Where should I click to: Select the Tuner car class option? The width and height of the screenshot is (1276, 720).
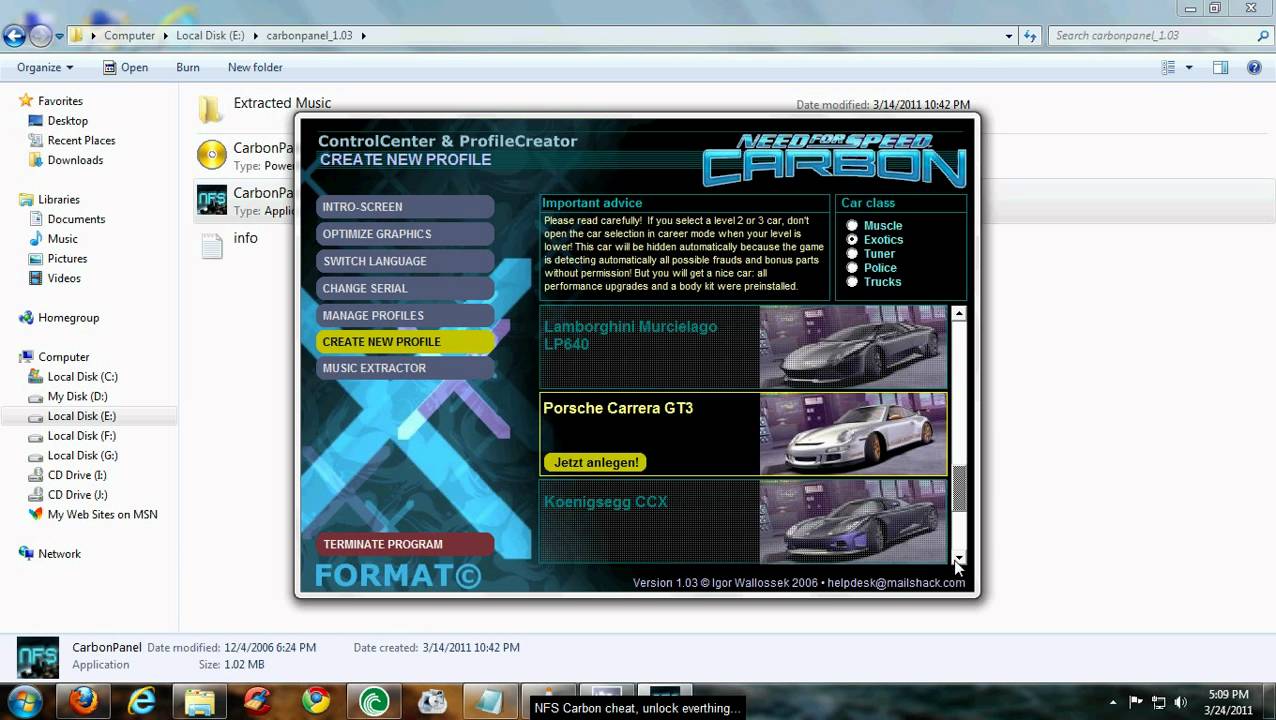click(852, 254)
